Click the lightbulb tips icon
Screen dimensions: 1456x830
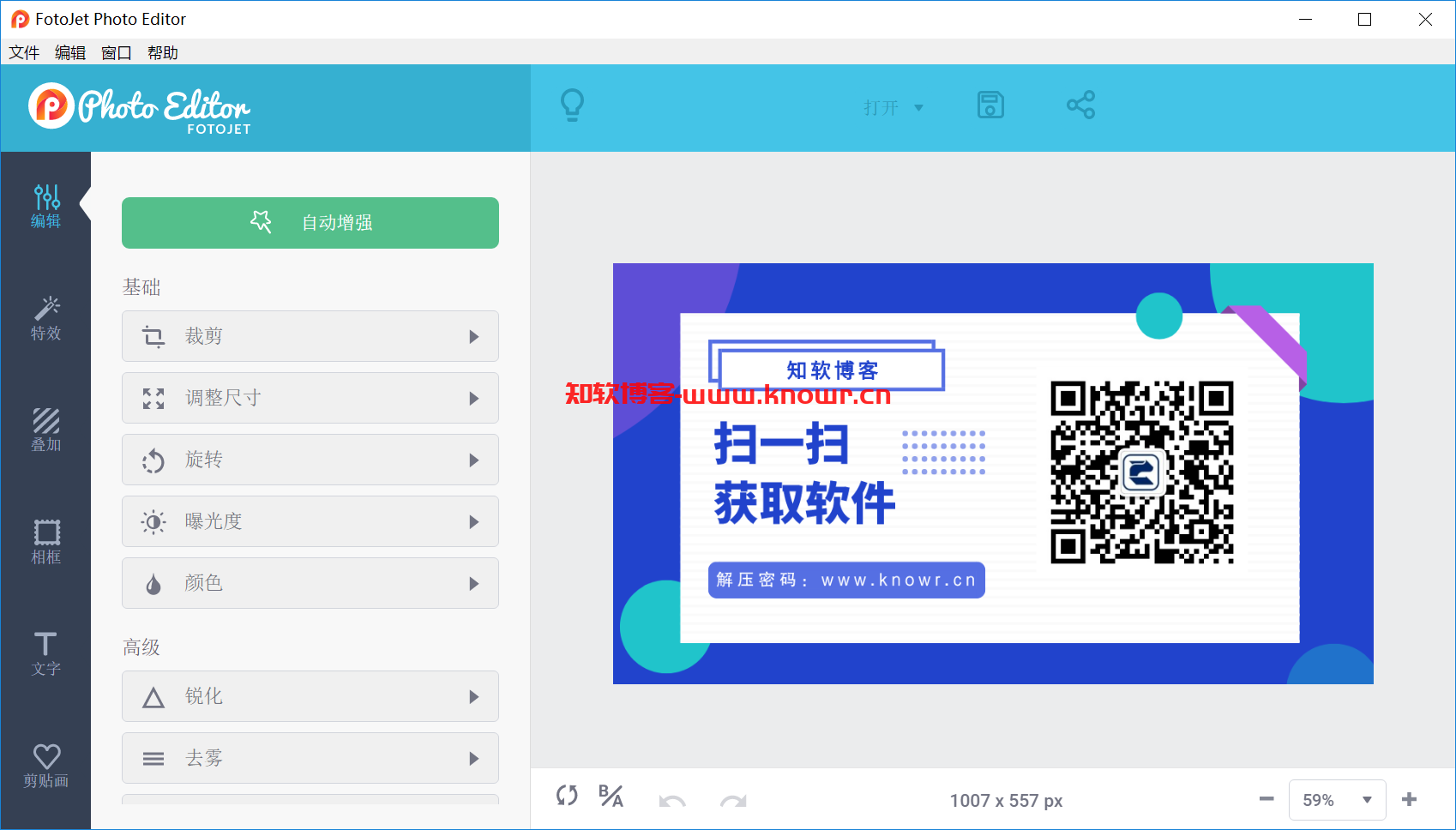572,105
